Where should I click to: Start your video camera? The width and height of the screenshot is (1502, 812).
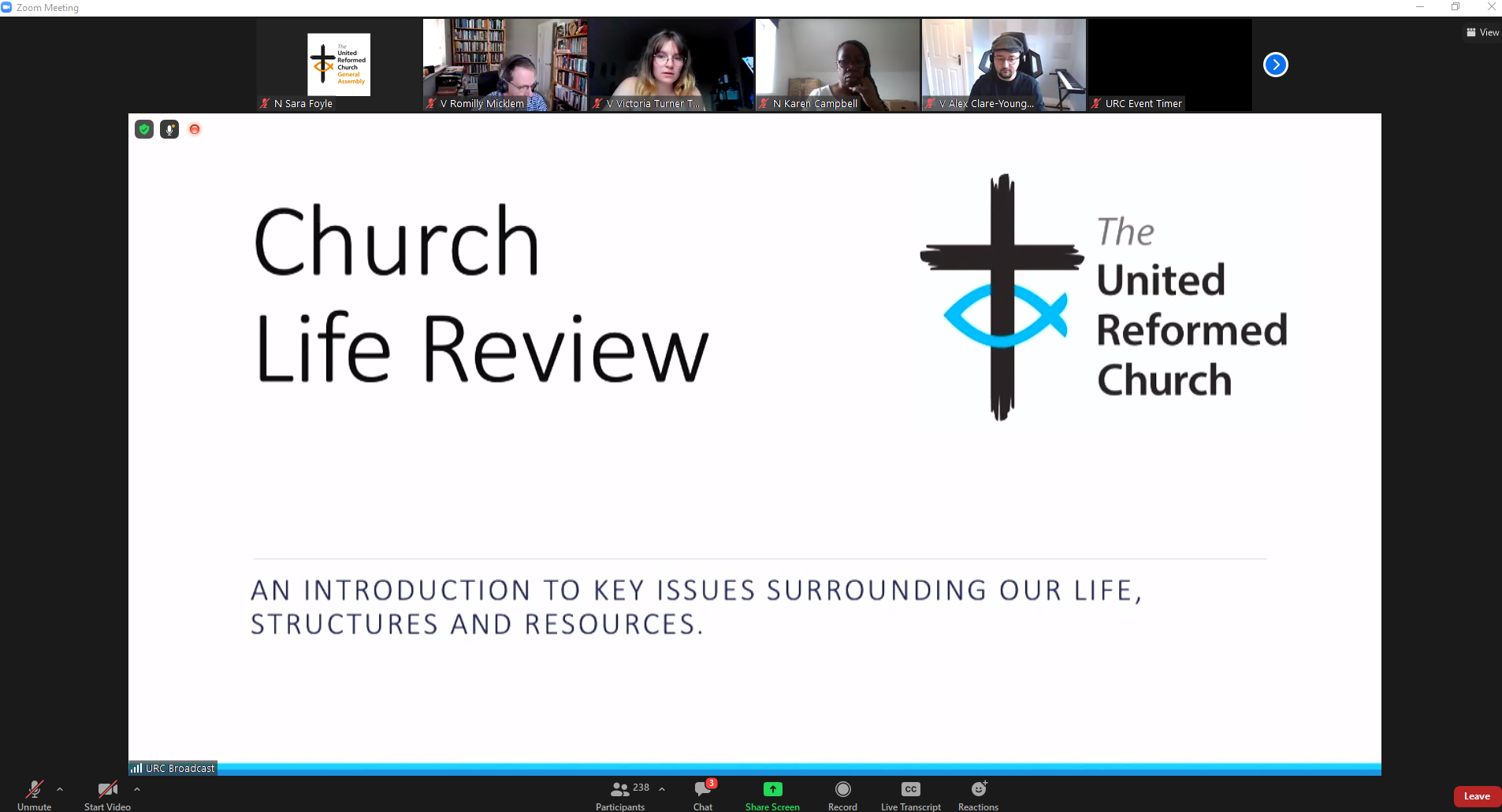(x=106, y=794)
